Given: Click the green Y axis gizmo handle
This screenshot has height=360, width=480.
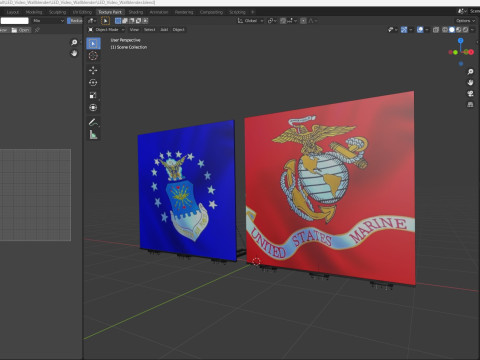Looking at the screenshot, I should point(455,52).
